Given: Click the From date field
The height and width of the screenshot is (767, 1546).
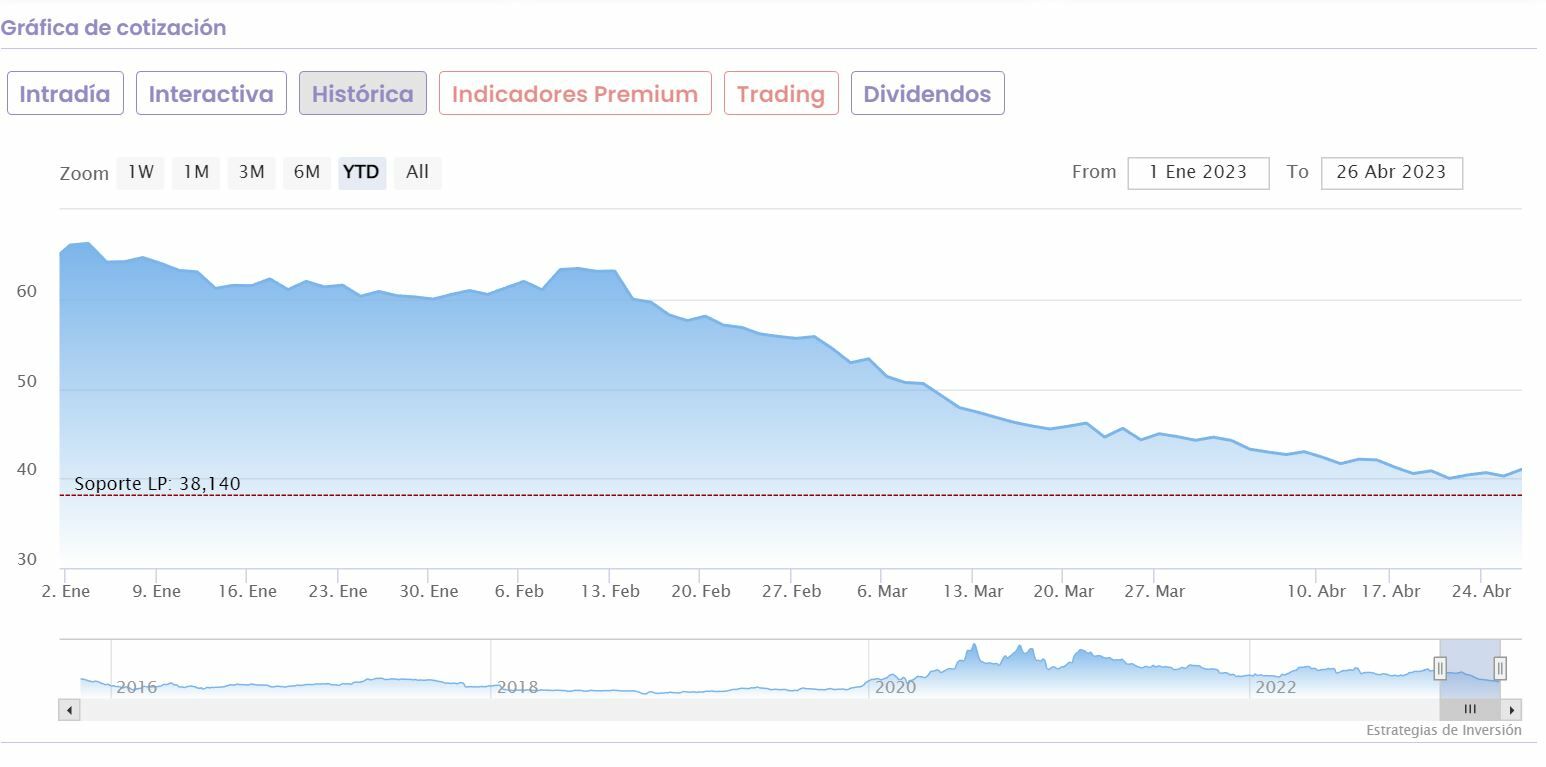Looking at the screenshot, I should (1198, 172).
